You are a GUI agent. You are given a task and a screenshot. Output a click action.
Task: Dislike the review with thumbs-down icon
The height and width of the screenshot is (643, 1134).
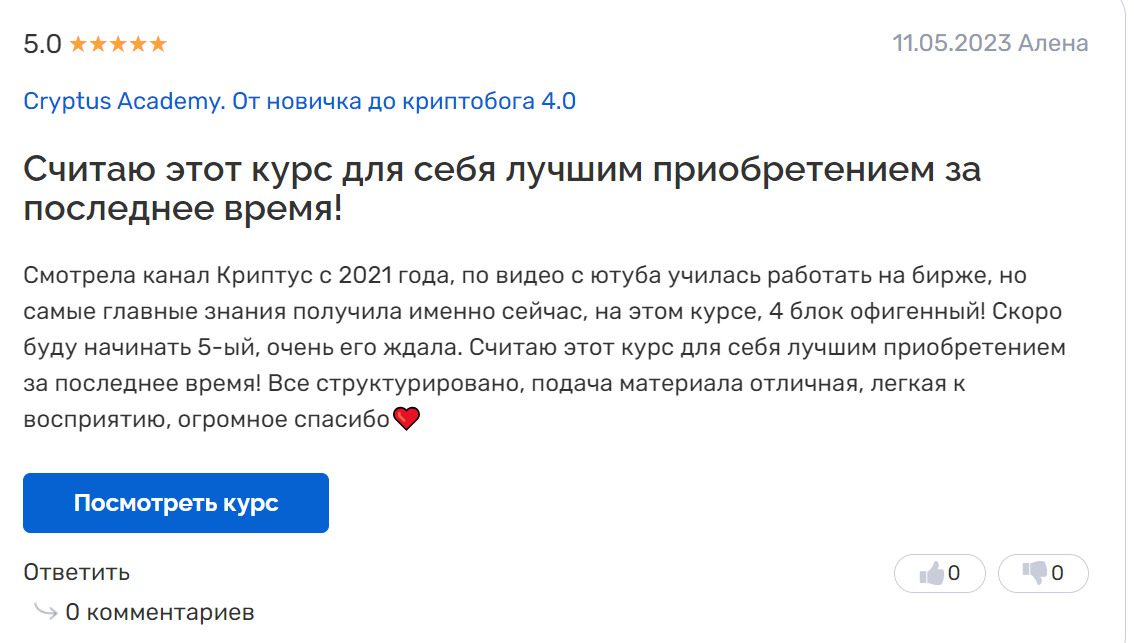[x=1034, y=573]
